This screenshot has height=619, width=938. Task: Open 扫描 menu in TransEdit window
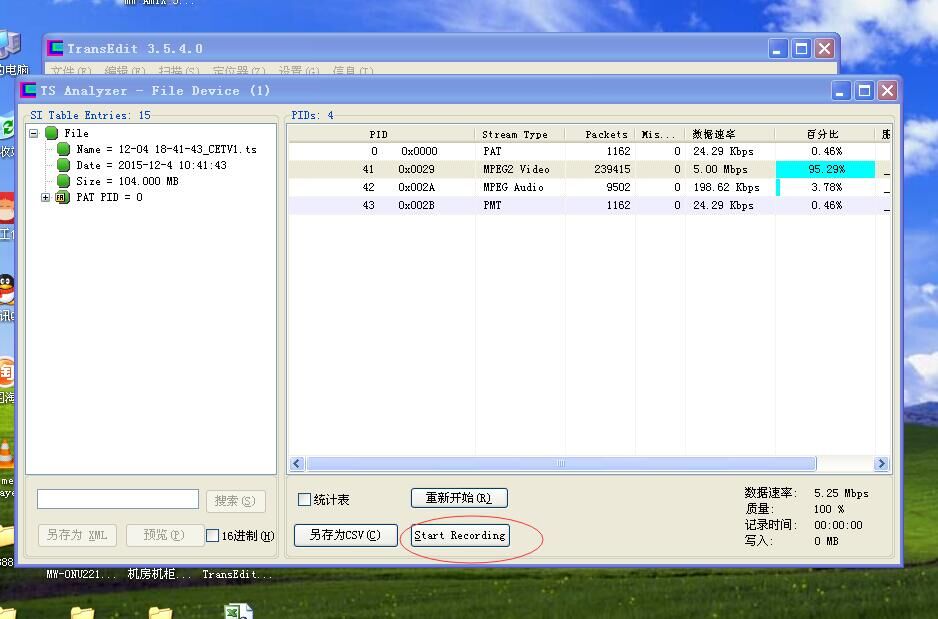[179, 71]
